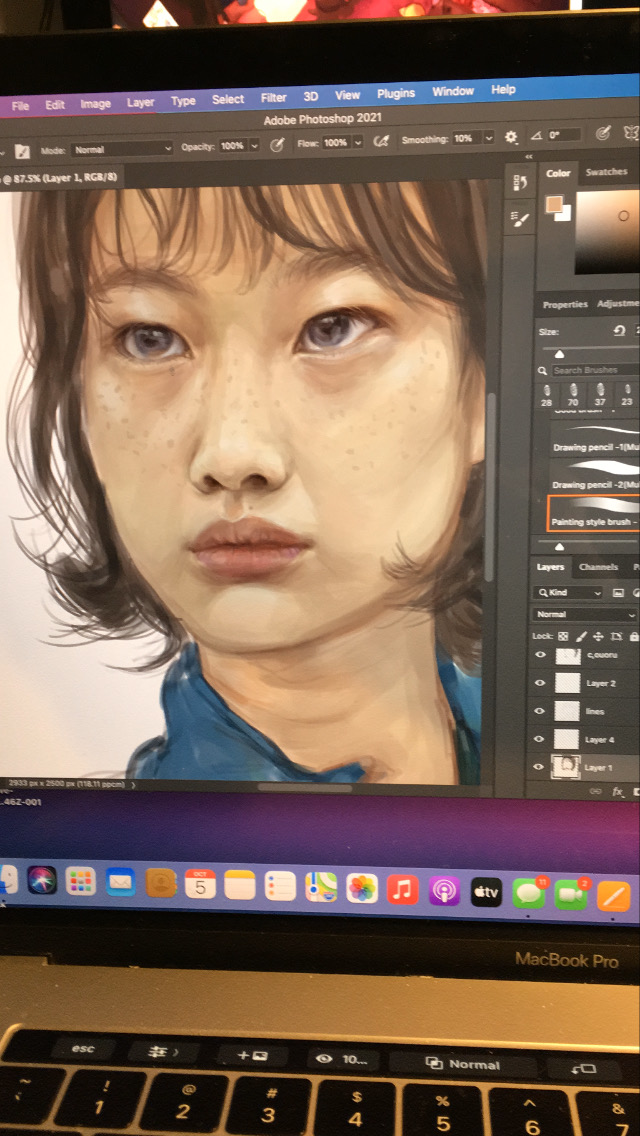The width and height of the screenshot is (640, 1136).
Task: Toggle the brush settings panel icon in options bar
Action: point(22,151)
